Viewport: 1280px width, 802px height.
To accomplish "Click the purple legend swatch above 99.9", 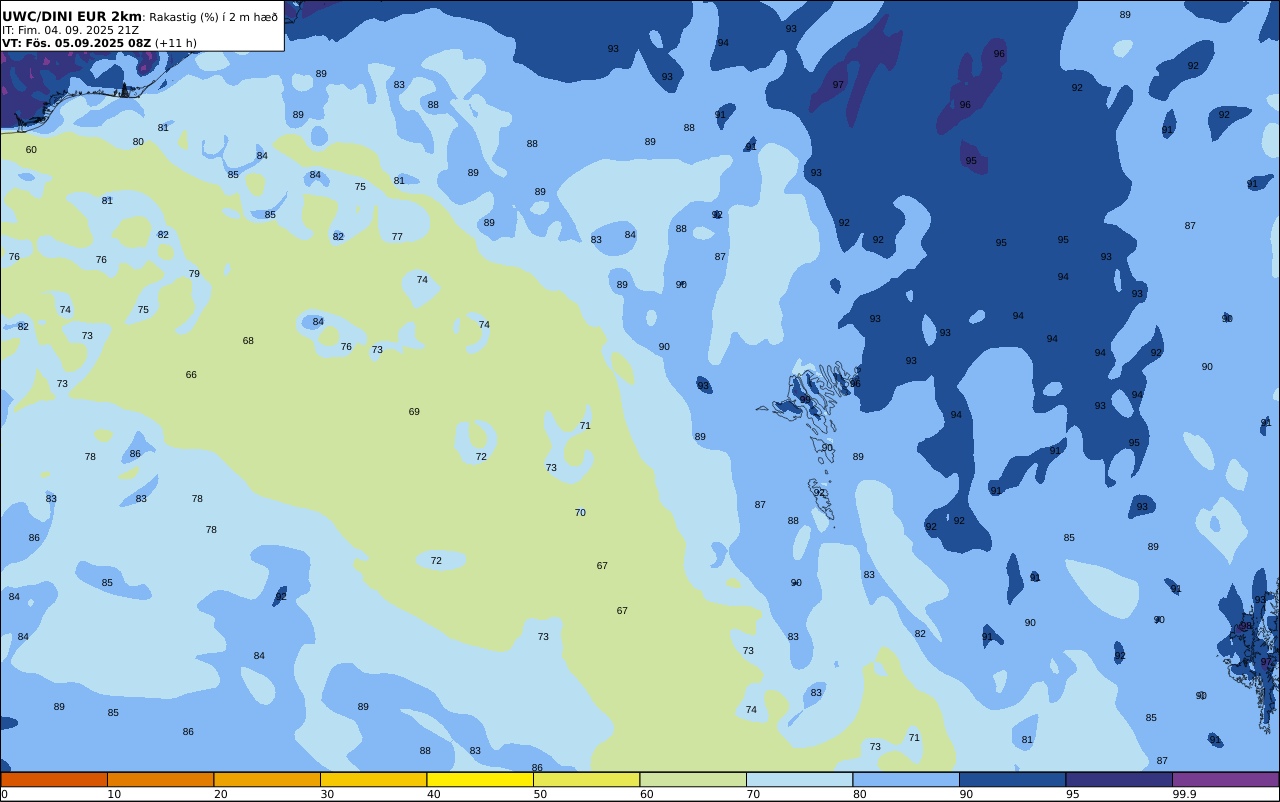I will (1225, 779).
